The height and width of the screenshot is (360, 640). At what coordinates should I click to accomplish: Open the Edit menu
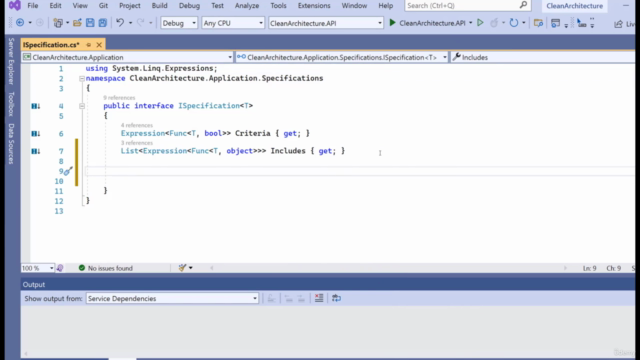[x=55, y=6]
